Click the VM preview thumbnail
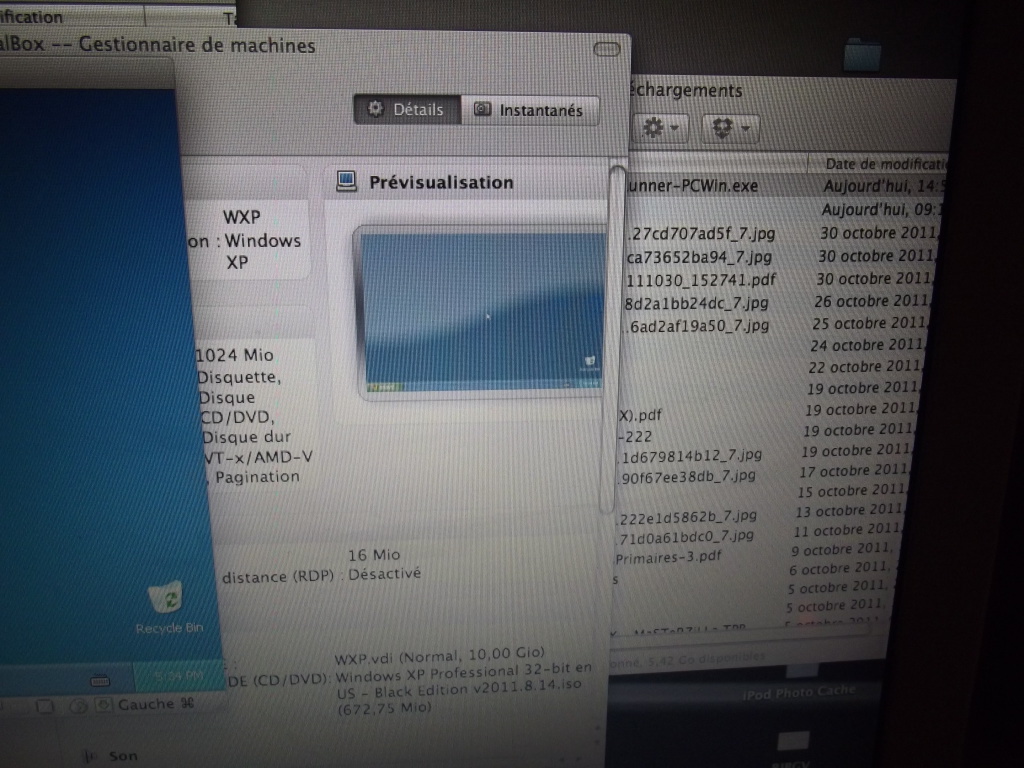Viewport: 1024px width, 768px height. coord(481,312)
